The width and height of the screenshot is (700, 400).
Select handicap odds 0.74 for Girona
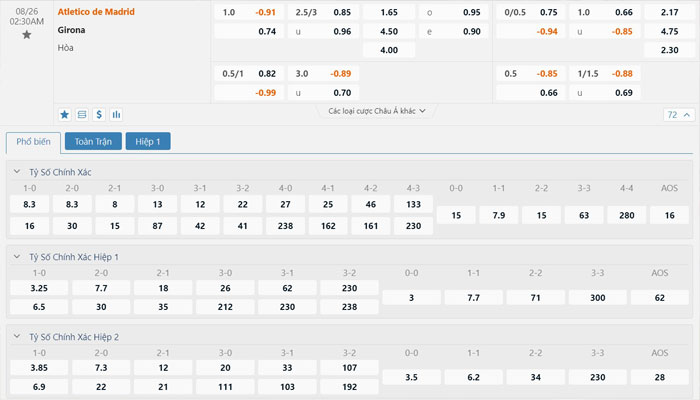tap(249, 31)
